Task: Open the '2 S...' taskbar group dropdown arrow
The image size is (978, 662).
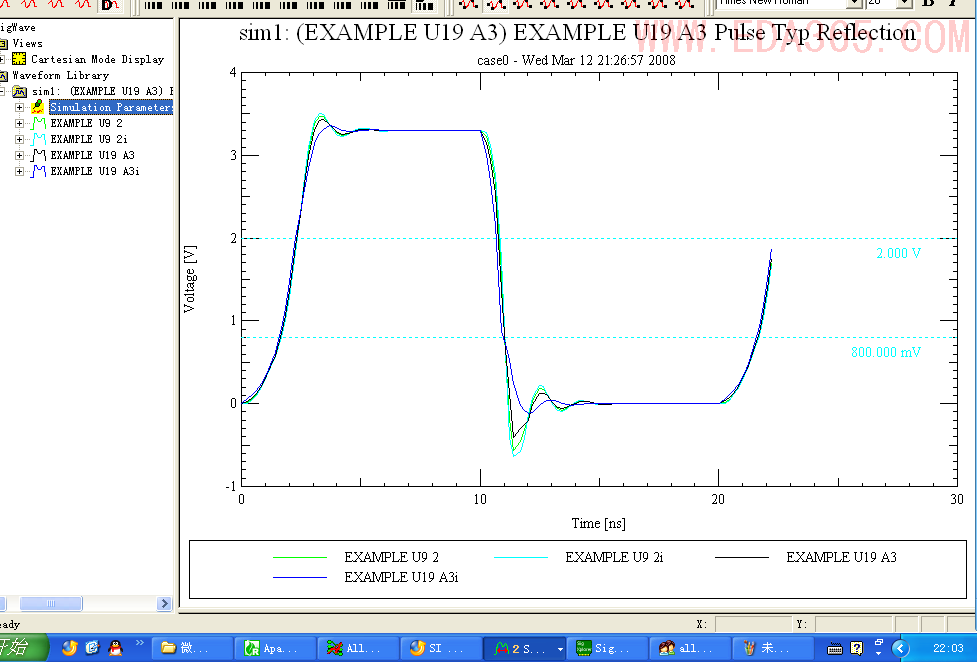Action: click(560, 649)
